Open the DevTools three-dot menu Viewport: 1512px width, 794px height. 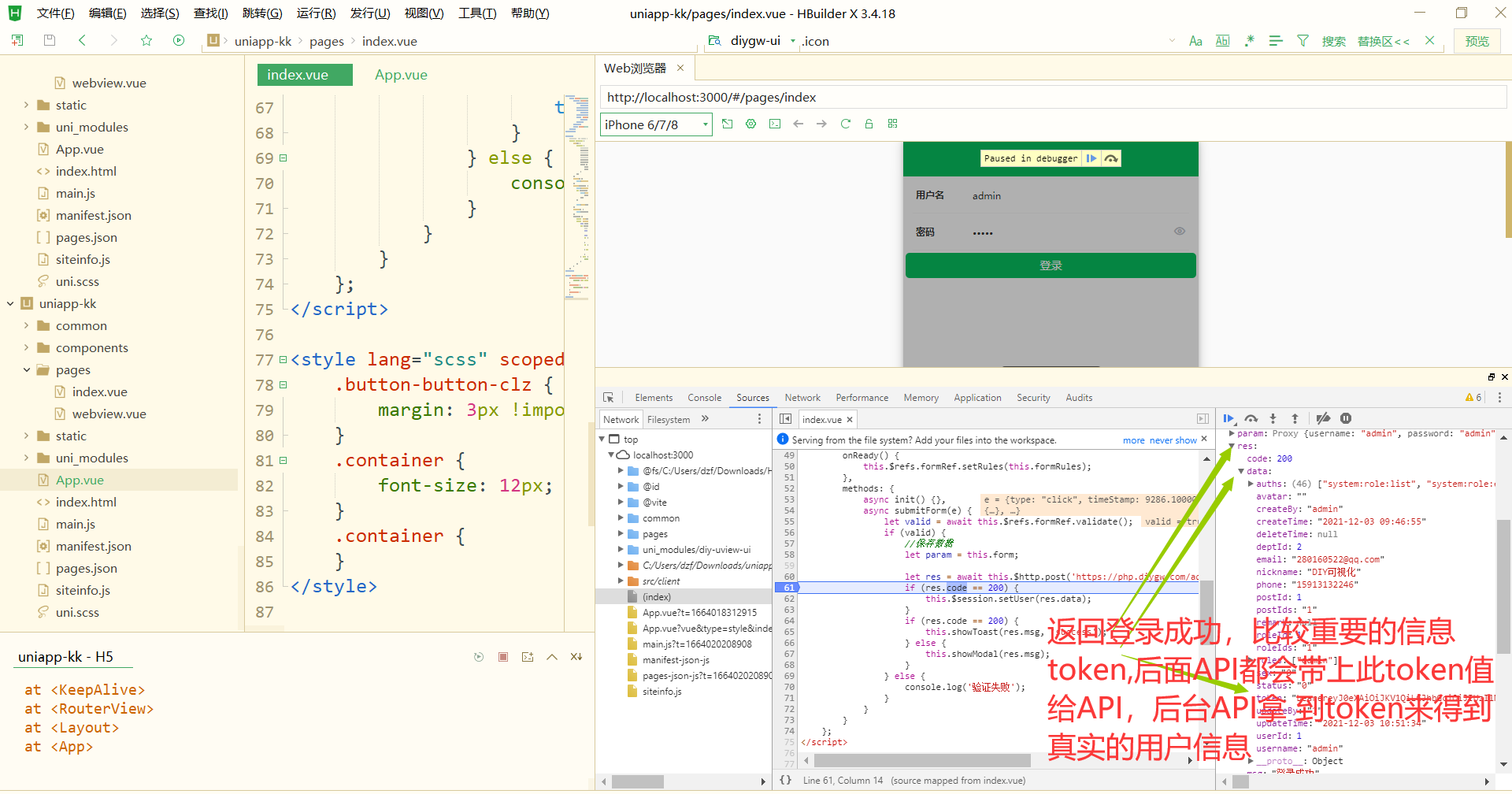pyautogui.click(x=1499, y=398)
